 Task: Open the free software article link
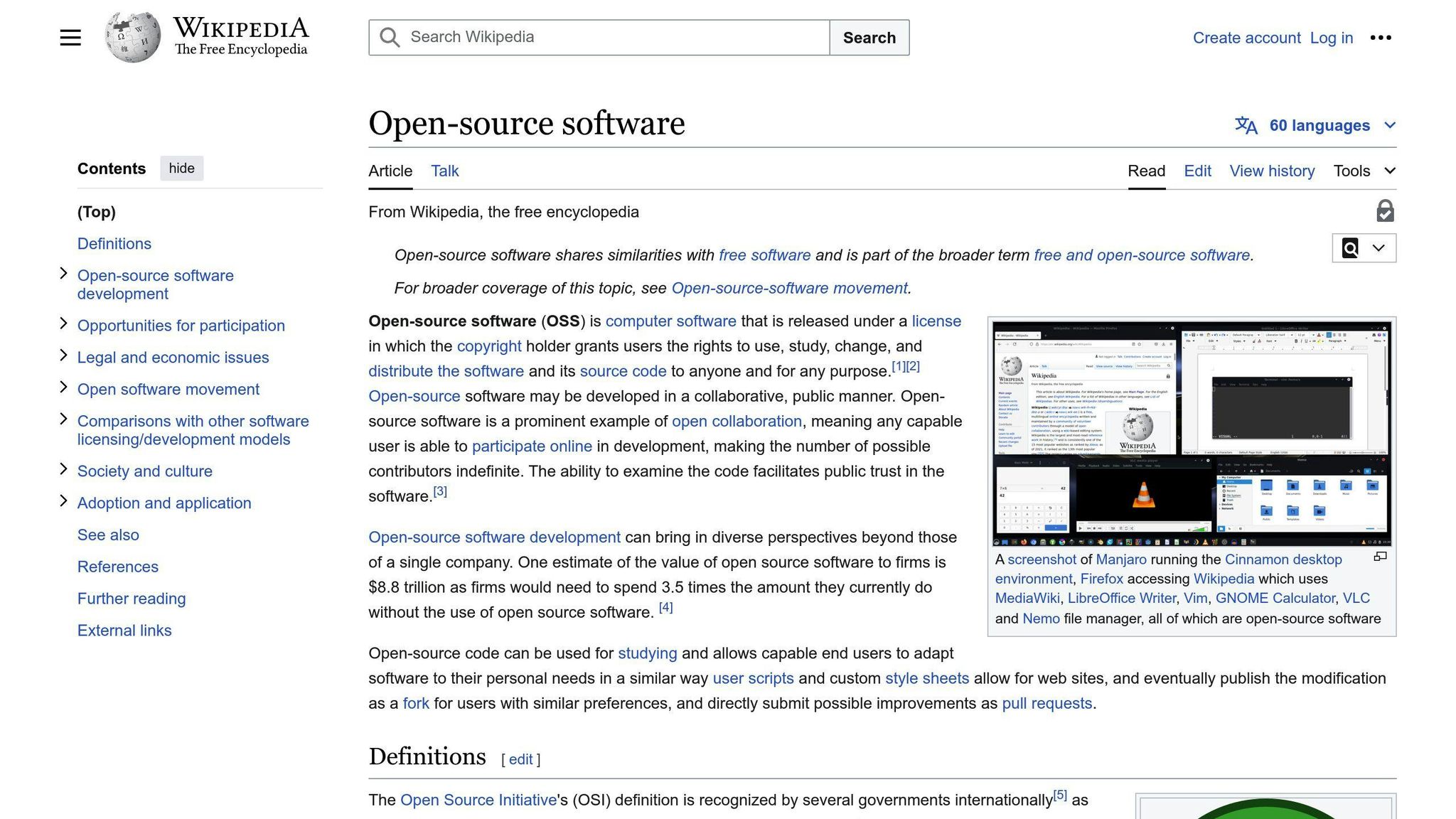[x=765, y=255]
